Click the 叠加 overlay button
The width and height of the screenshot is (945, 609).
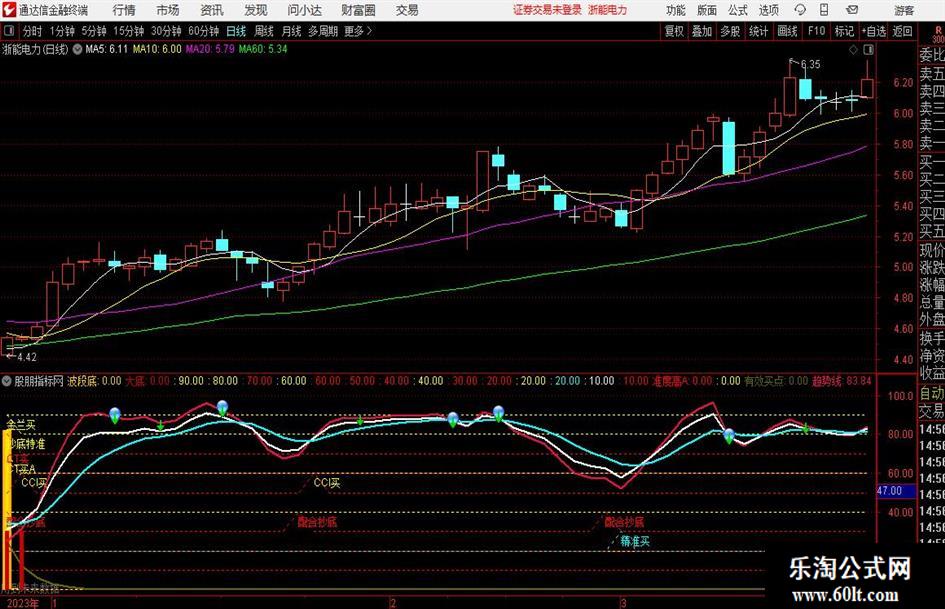(x=702, y=31)
